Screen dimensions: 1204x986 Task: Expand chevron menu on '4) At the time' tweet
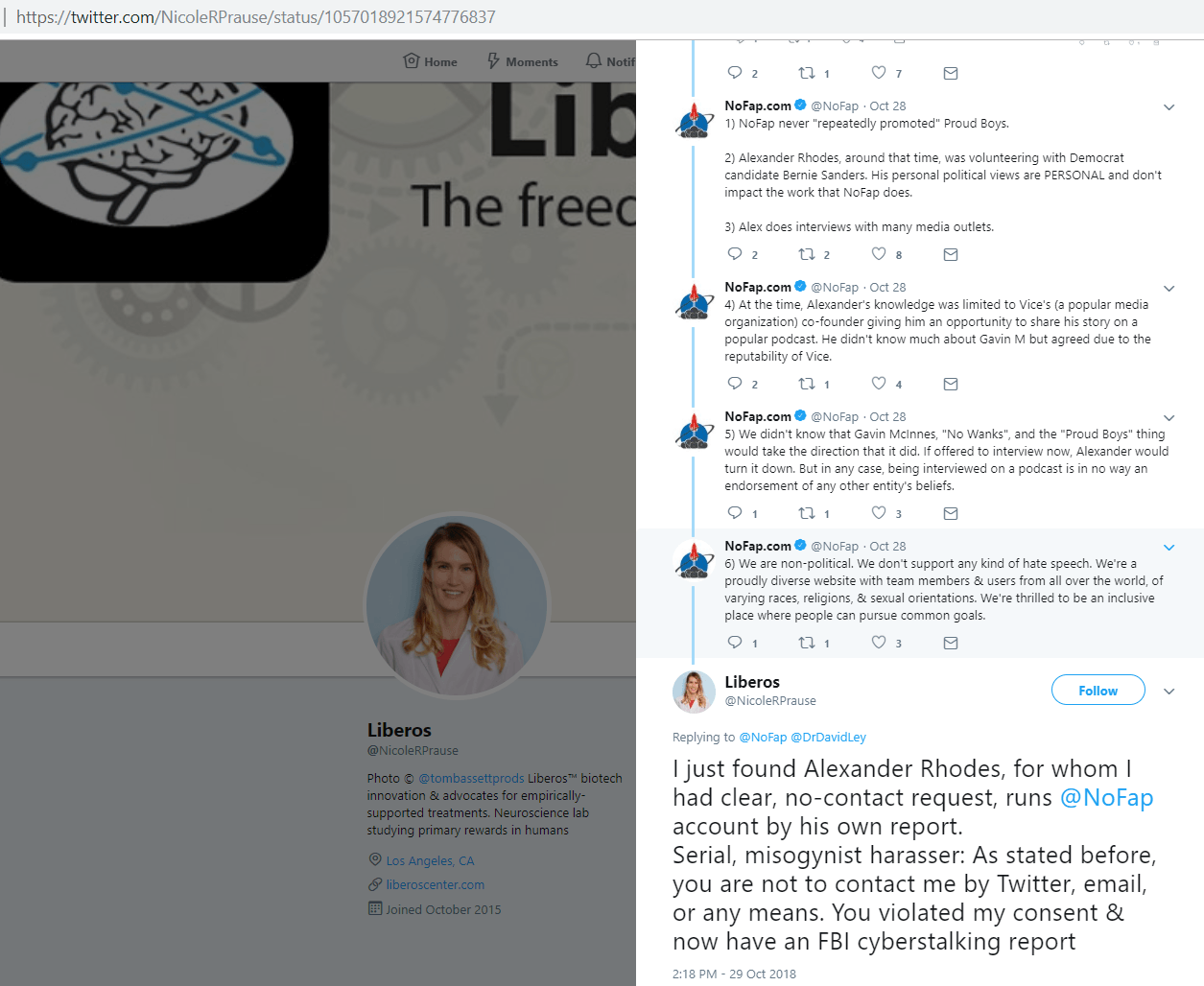[1169, 289]
